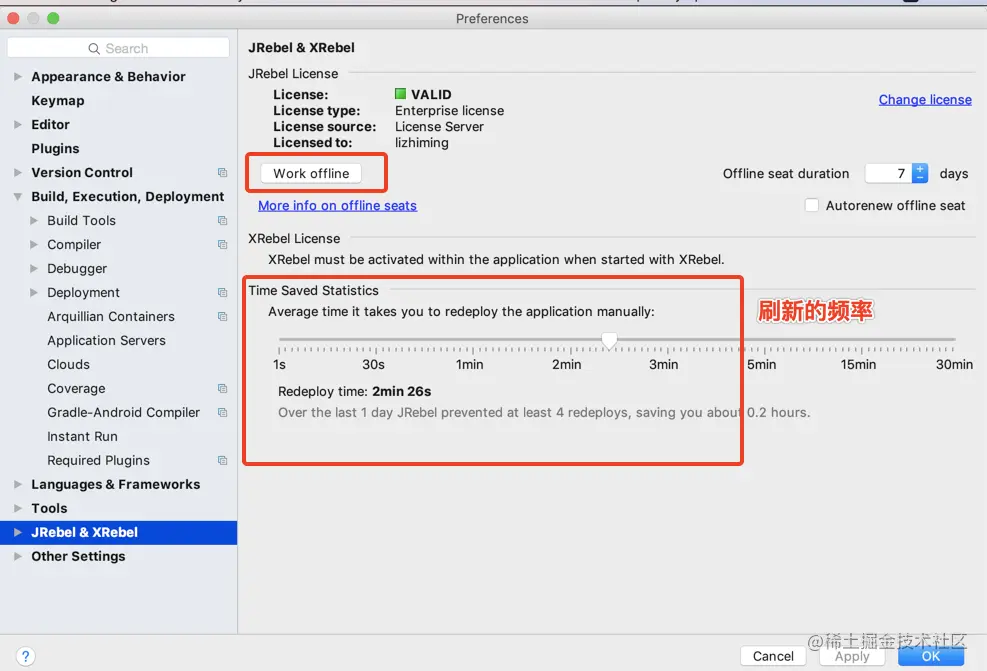Click the Redeploy time value 2min 26s
The width and height of the screenshot is (987, 671).
click(402, 392)
